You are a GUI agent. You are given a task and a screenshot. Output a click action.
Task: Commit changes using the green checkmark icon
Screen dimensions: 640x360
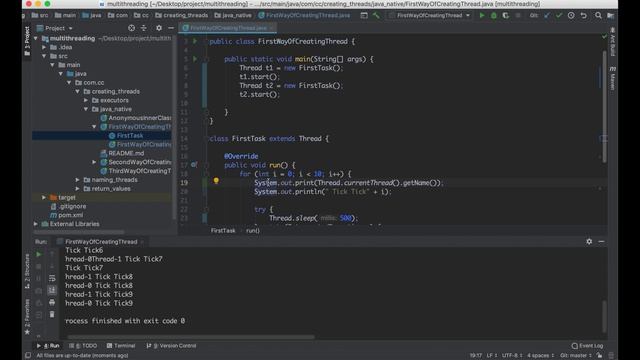[559, 16]
